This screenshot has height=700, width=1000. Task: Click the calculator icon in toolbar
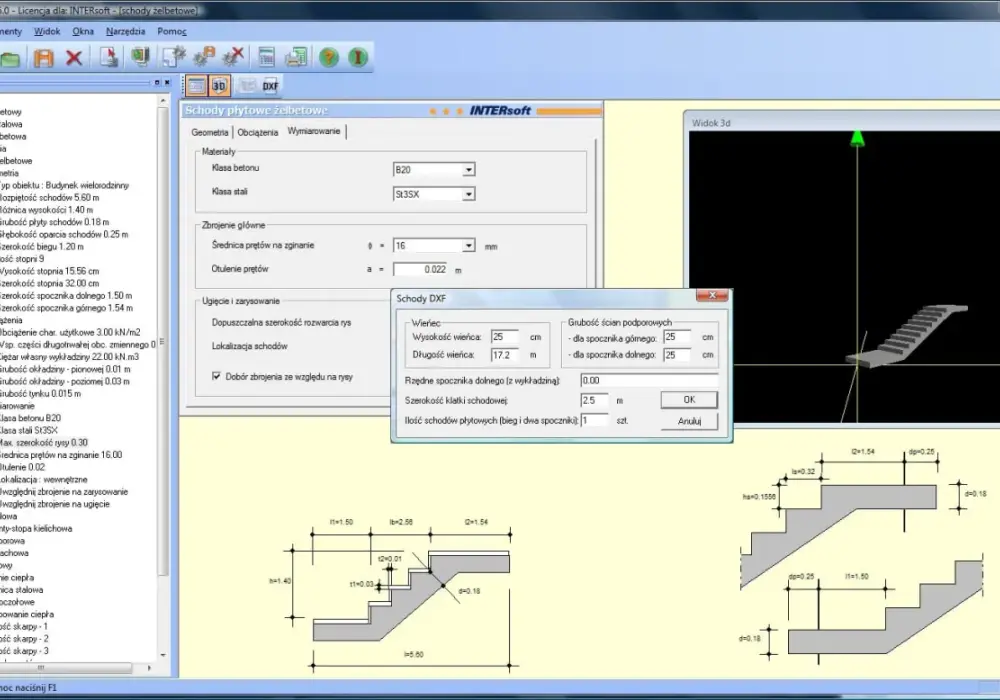click(267, 57)
